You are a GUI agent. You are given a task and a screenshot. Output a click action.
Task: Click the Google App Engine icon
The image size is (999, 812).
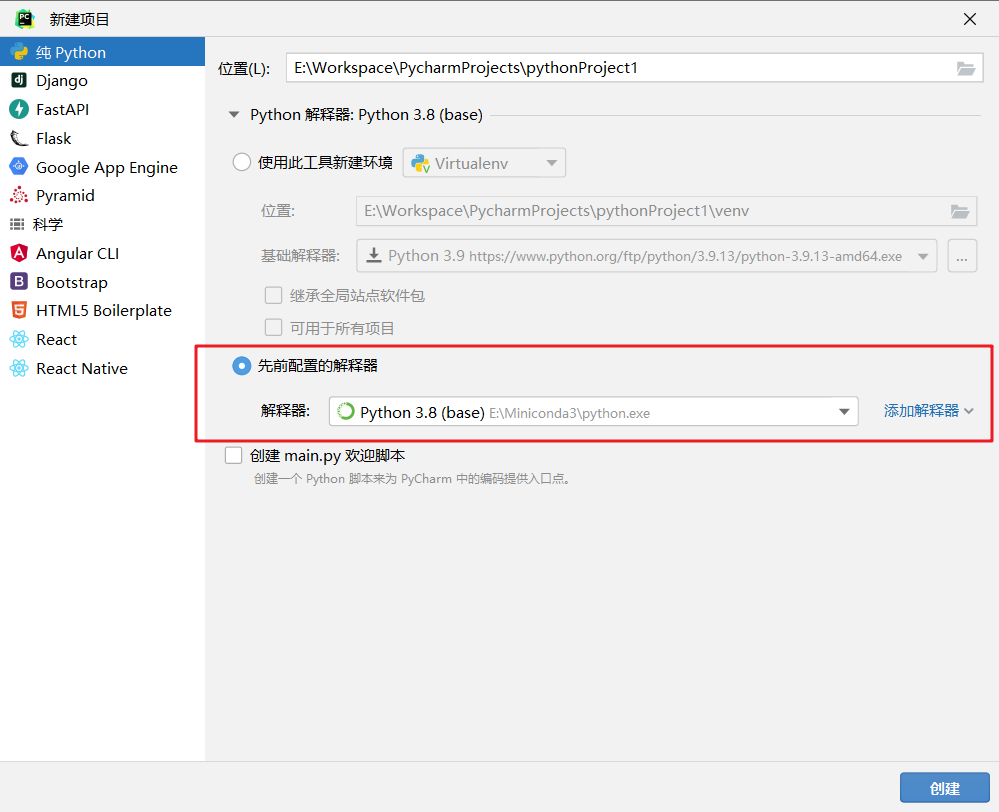(19, 166)
